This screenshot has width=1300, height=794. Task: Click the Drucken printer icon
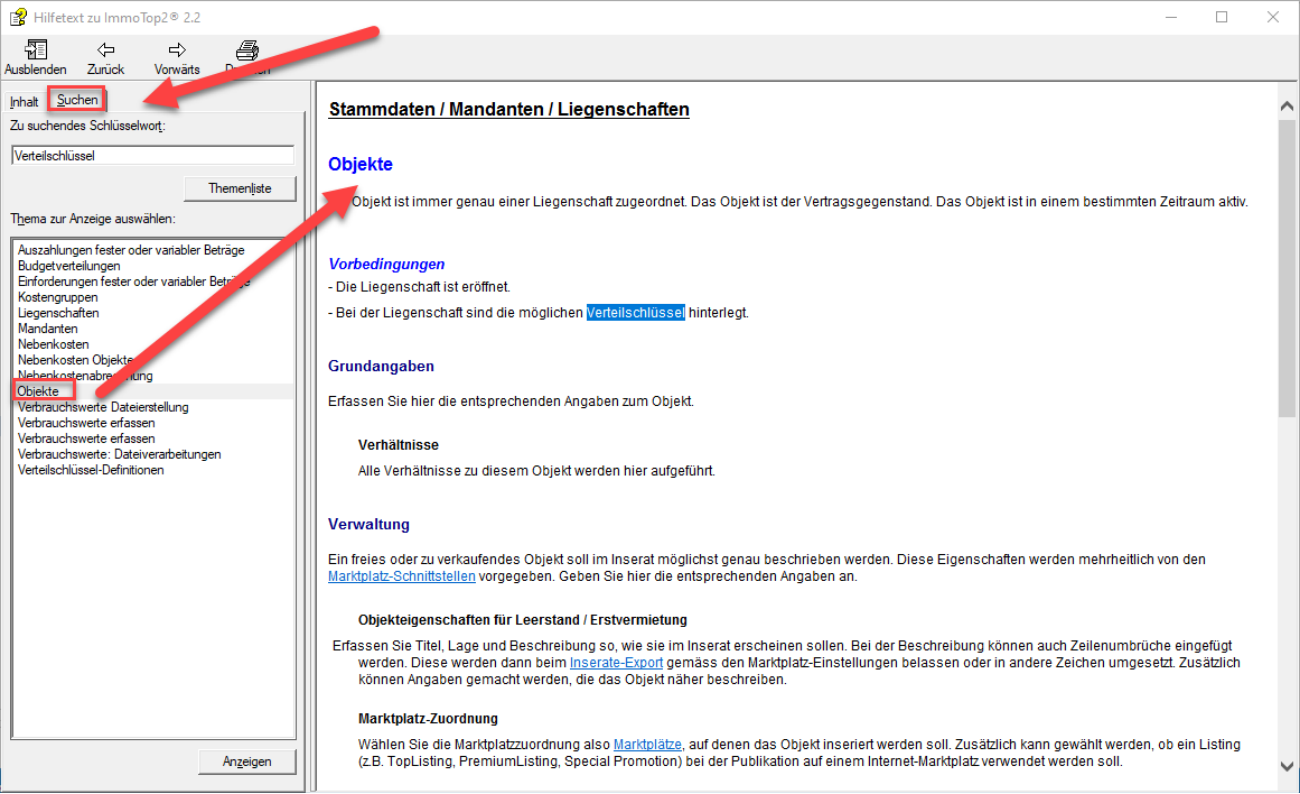[x=247, y=50]
